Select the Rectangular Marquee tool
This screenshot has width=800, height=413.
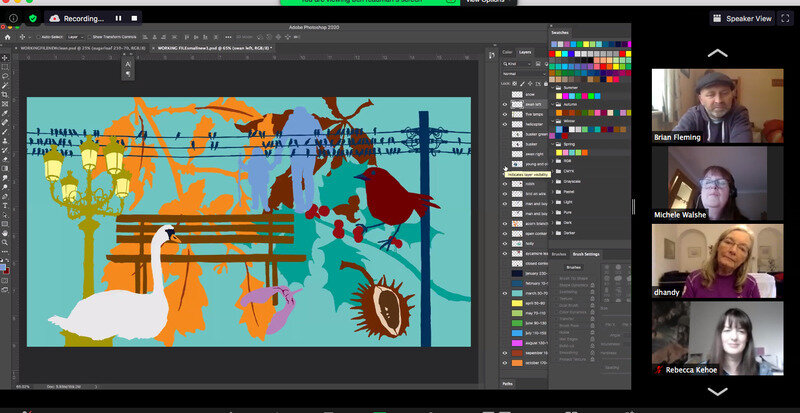coord(5,66)
